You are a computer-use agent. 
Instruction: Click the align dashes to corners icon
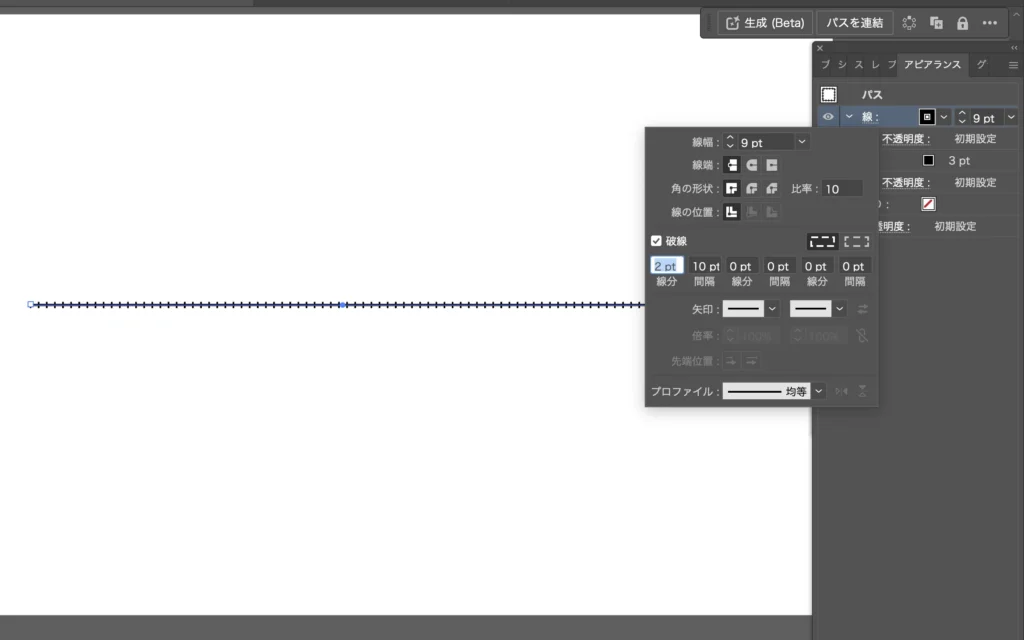click(856, 241)
